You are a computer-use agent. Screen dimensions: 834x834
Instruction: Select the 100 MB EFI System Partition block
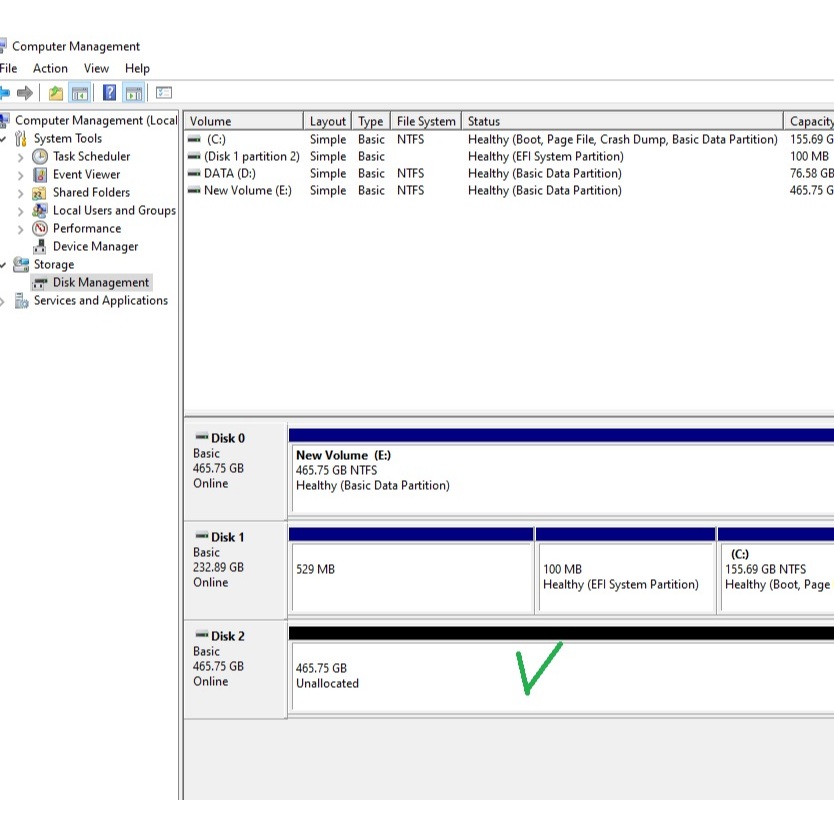tap(625, 577)
